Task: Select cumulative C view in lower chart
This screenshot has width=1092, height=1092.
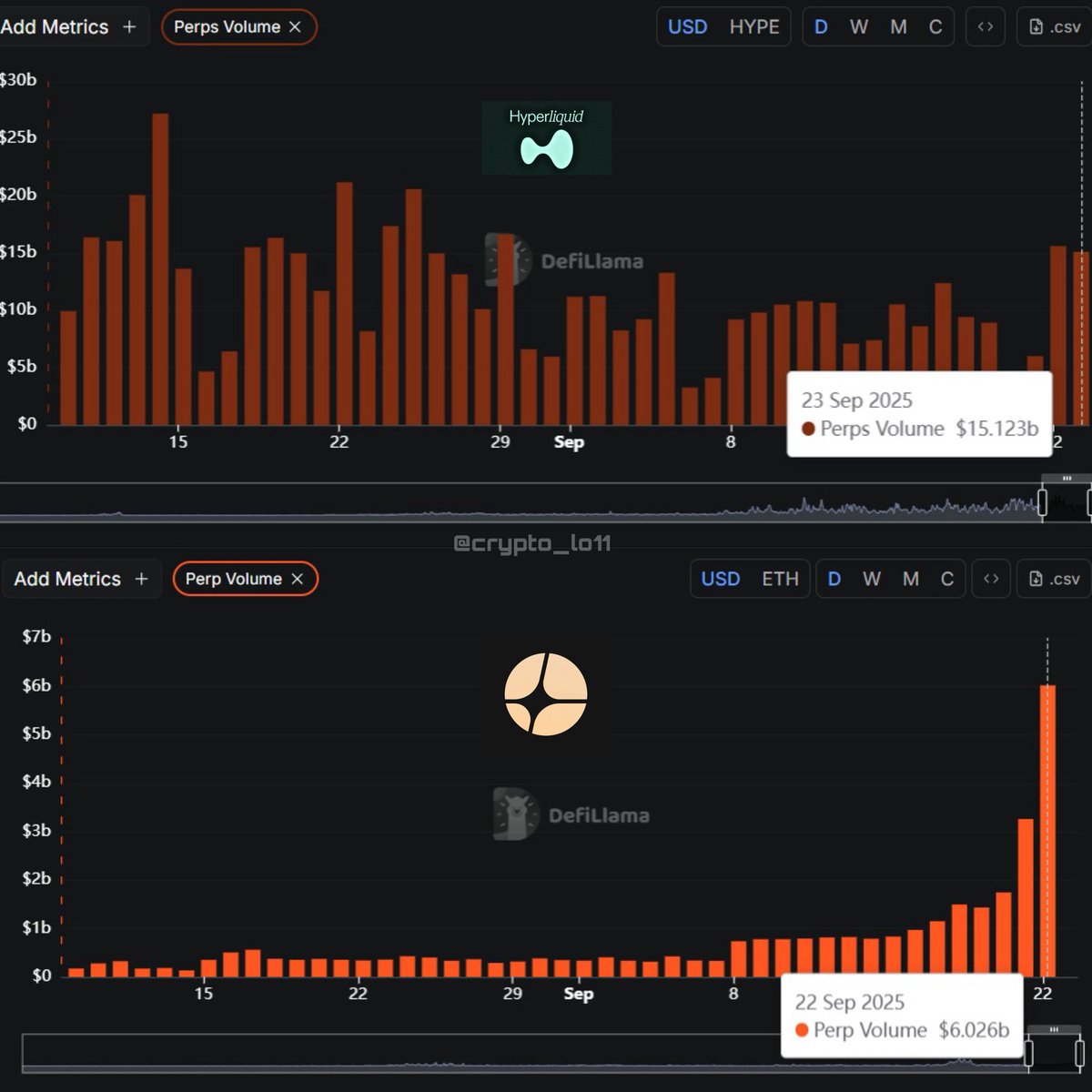Action: pyautogui.click(x=947, y=579)
